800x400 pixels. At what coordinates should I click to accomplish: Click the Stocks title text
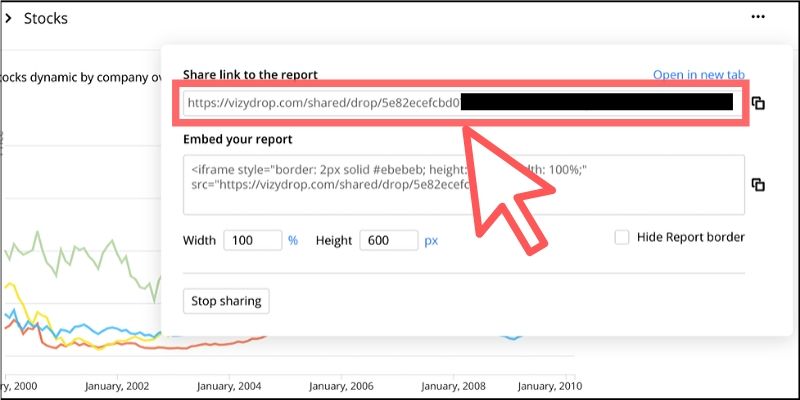pyautogui.click(x=46, y=19)
